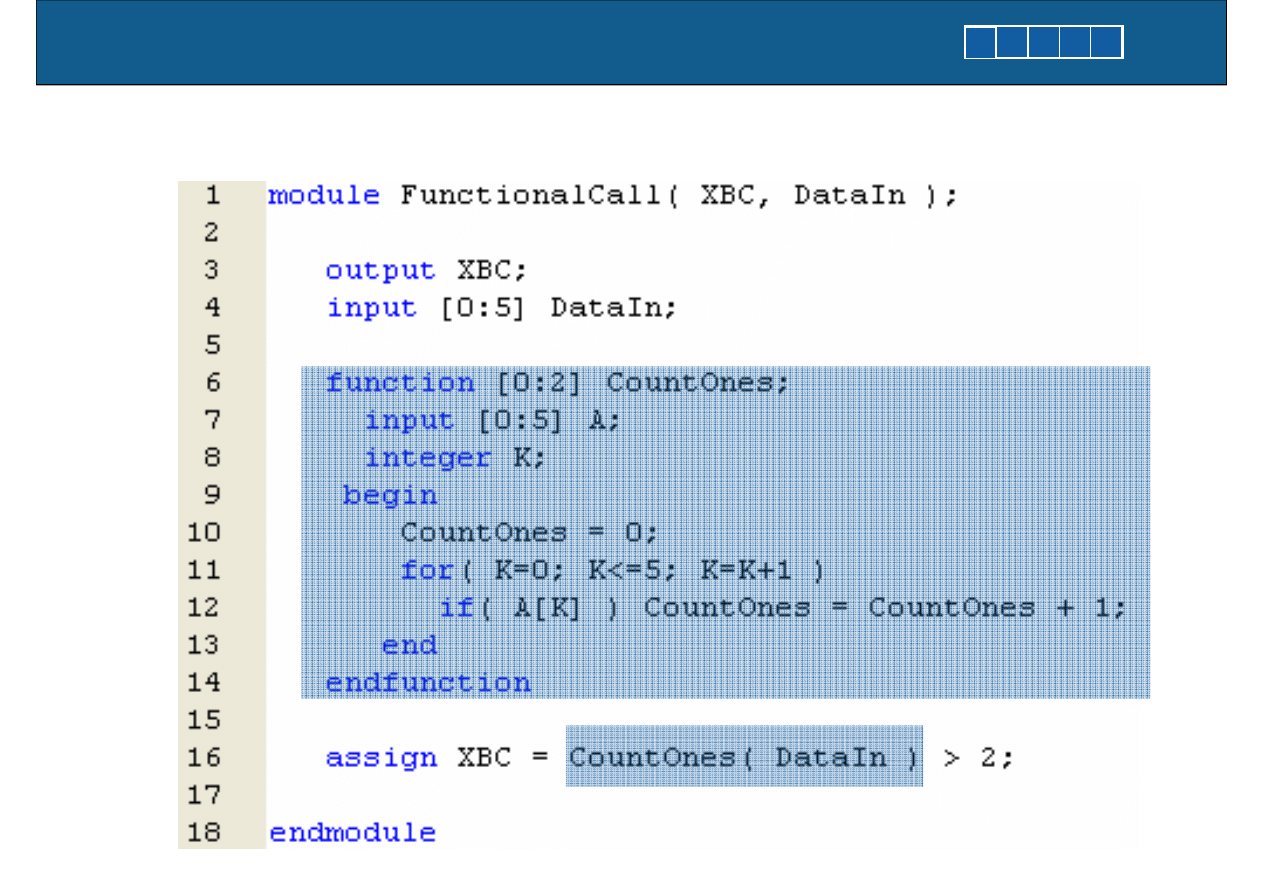The image size is (1263, 893).
Task: Select line number 16 in the gutter
Action: coord(205,757)
